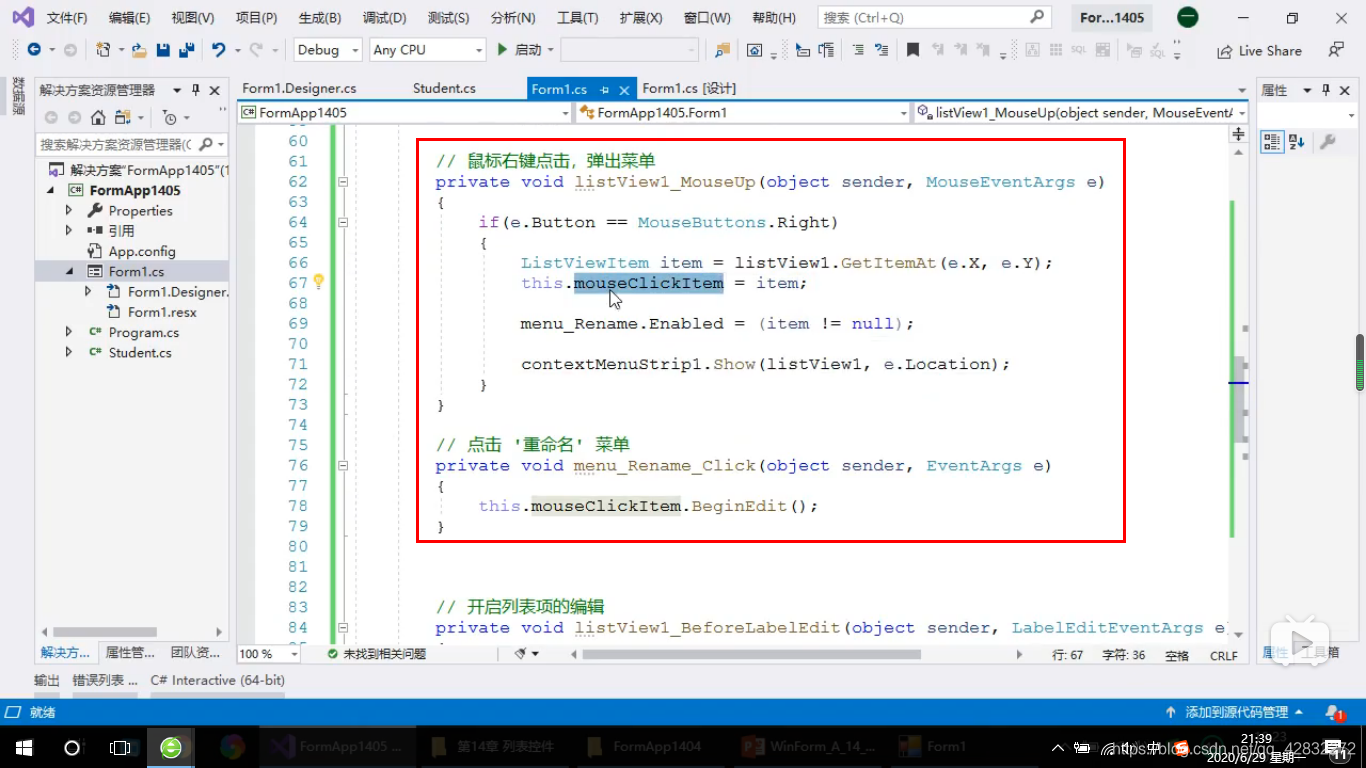Collapse listView1_BeforeLabelEdit outline on line 84
The height and width of the screenshot is (768, 1366).
(x=343, y=627)
